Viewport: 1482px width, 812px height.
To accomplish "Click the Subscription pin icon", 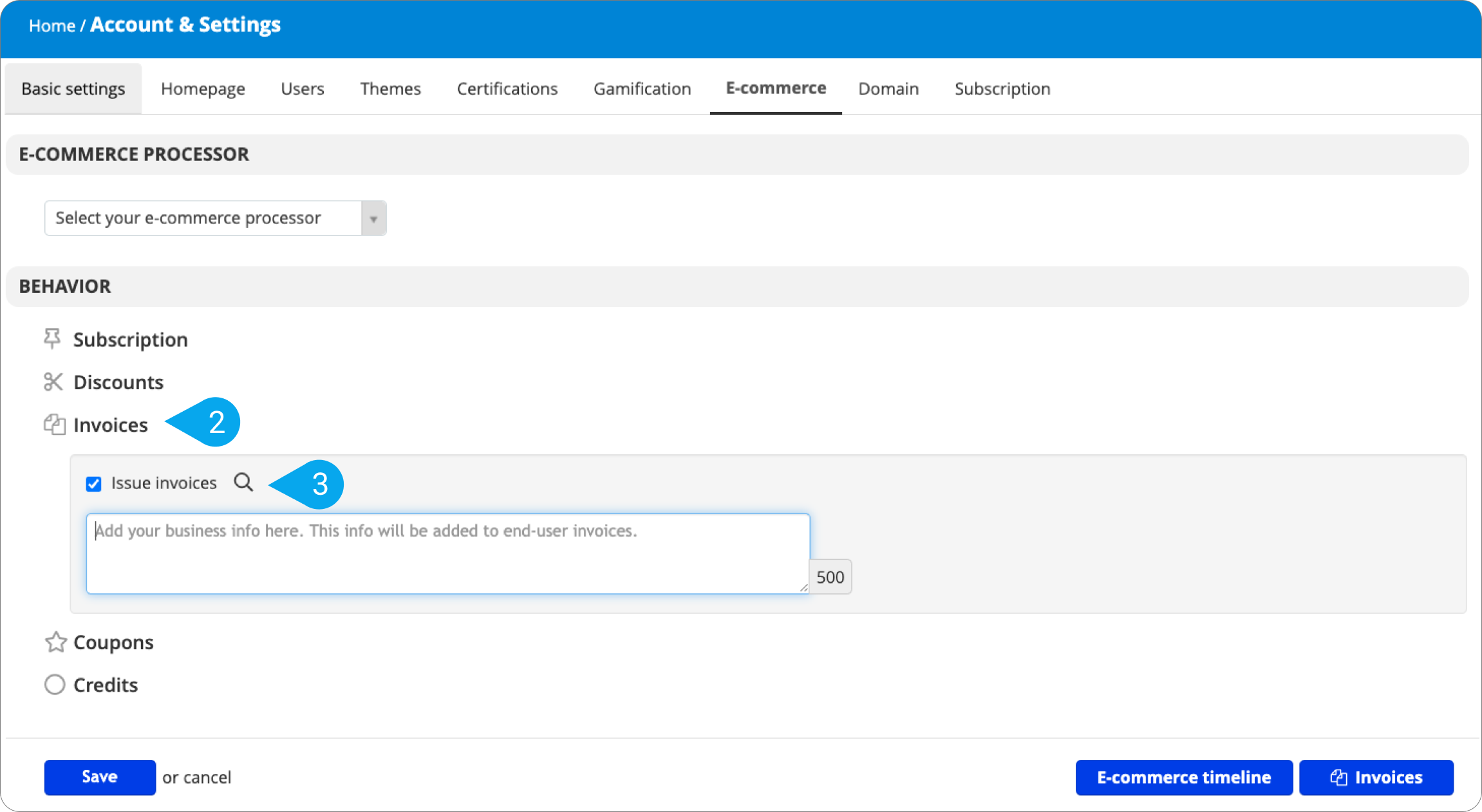I will (53, 338).
